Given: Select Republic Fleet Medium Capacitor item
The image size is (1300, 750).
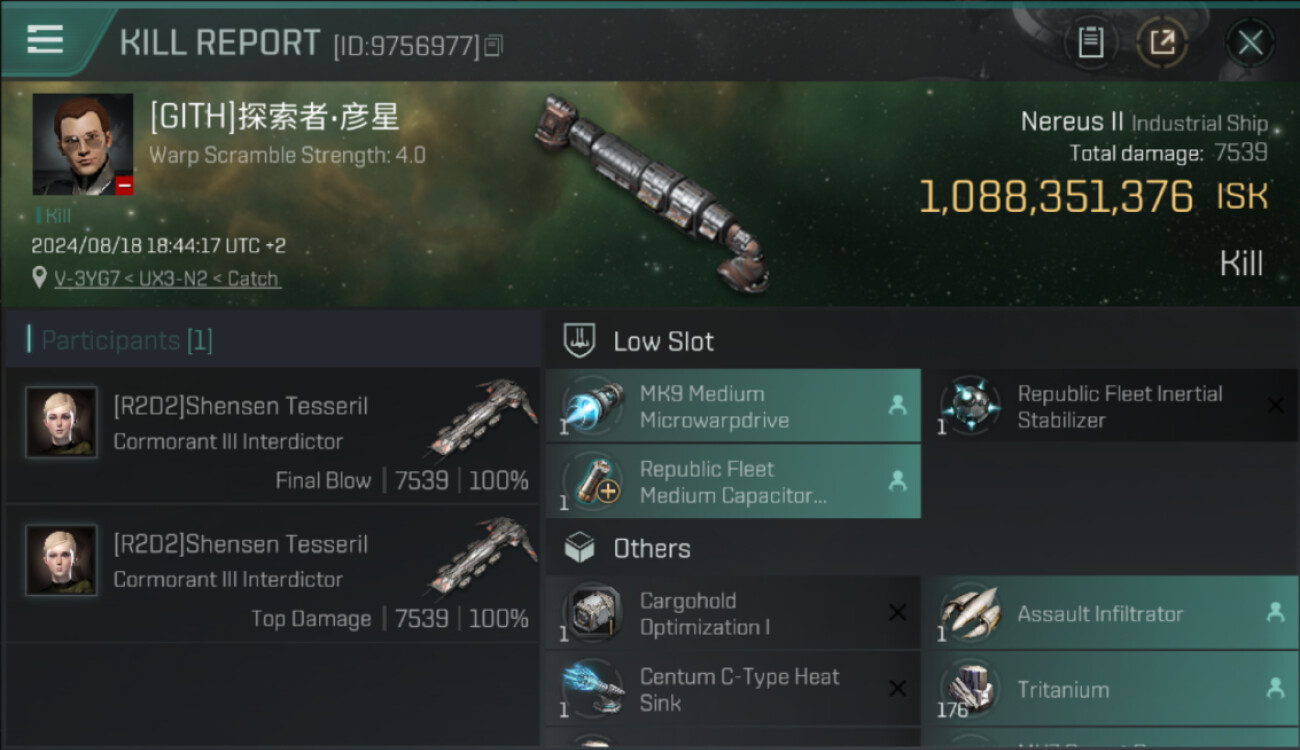Looking at the screenshot, I should click(x=732, y=482).
